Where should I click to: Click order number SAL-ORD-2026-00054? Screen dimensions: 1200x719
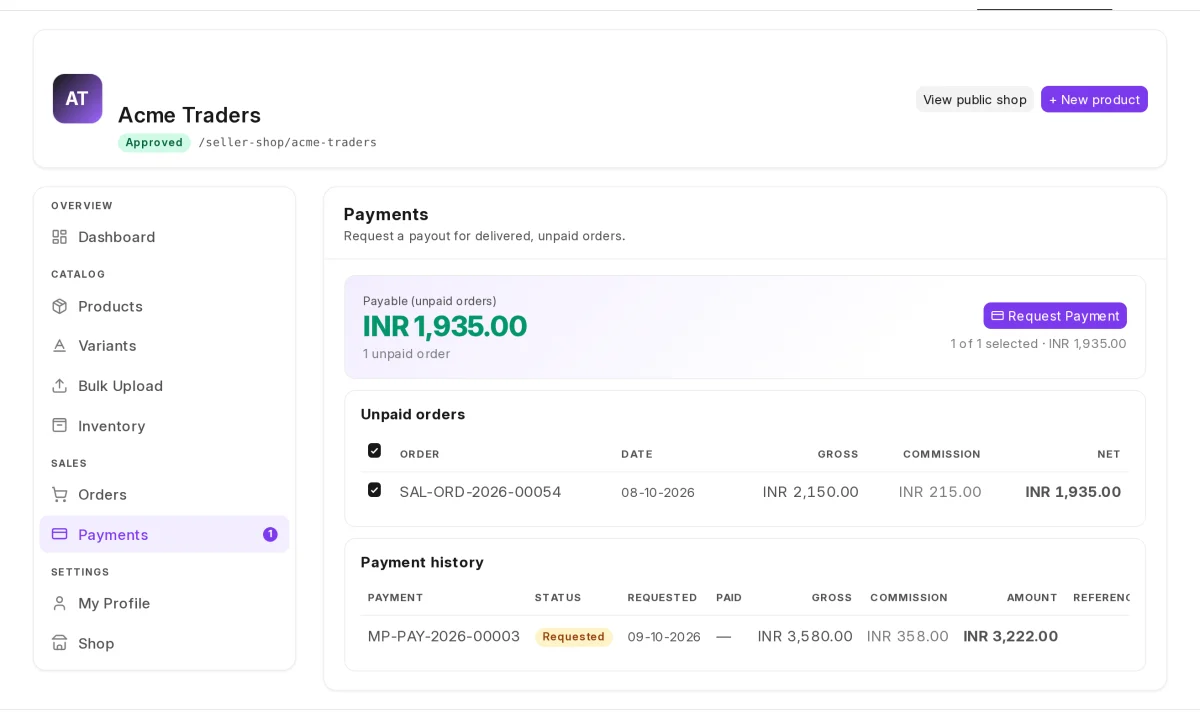(x=480, y=492)
